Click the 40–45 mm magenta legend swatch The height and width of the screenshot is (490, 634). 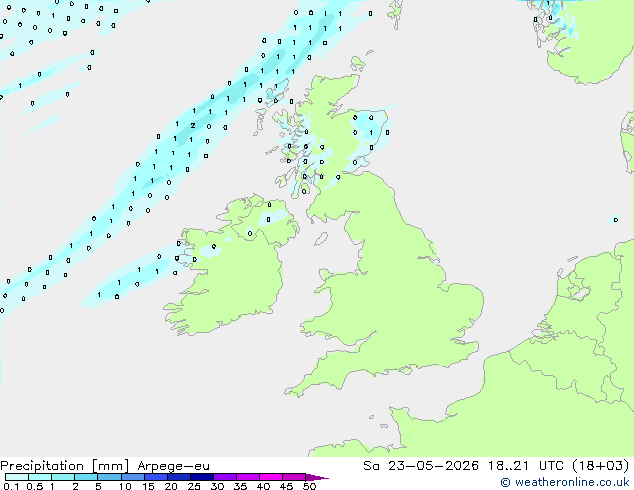tap(271, 477)
